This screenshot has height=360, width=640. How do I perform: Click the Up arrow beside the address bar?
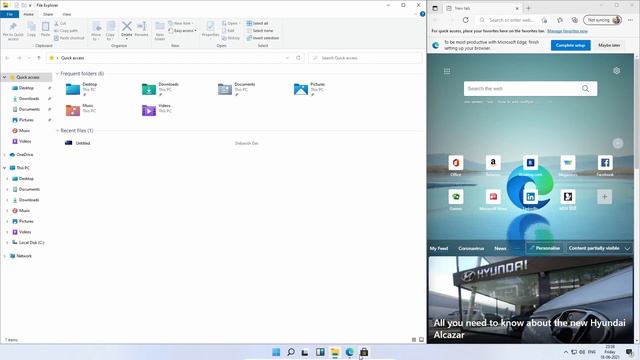[x=39, y=58]
